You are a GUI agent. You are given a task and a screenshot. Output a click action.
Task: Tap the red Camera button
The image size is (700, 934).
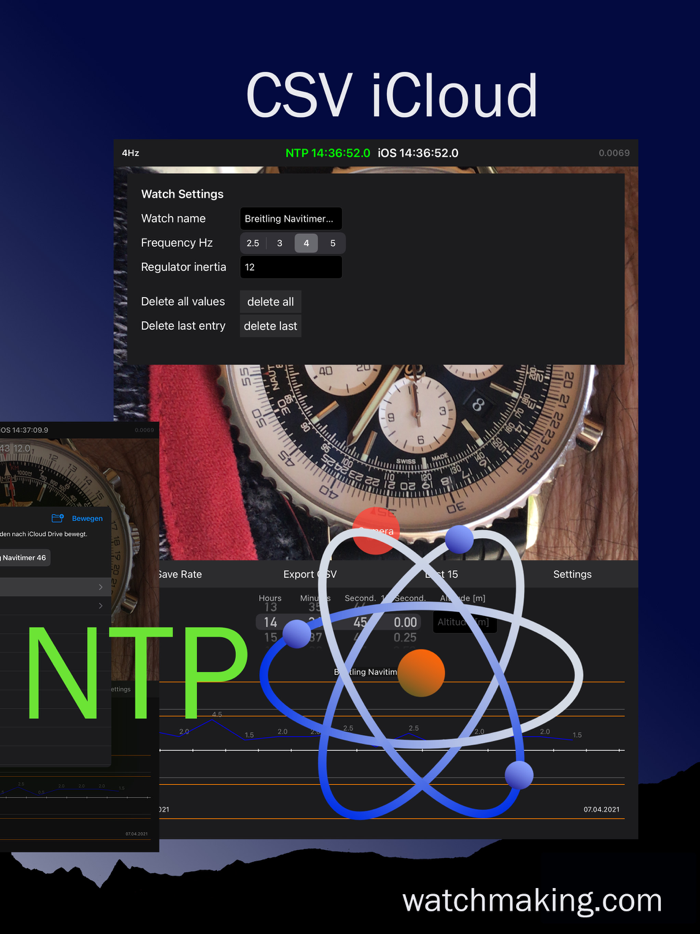tap(376, 530)
